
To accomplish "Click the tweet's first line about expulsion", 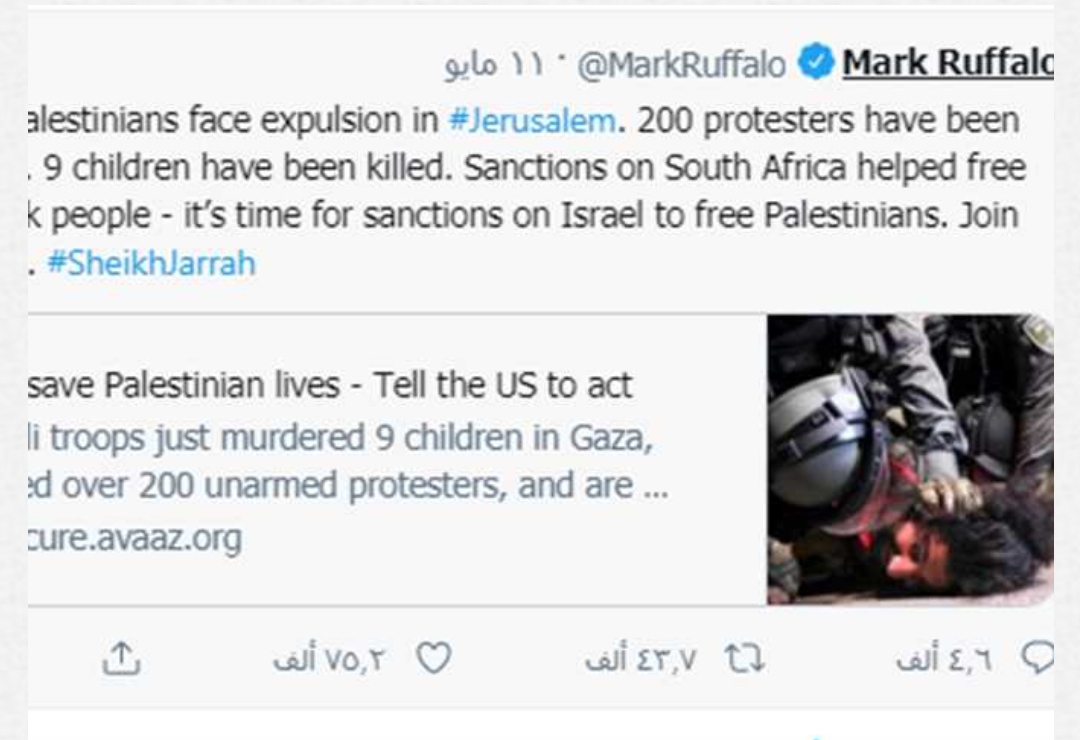I will [523, 121].
